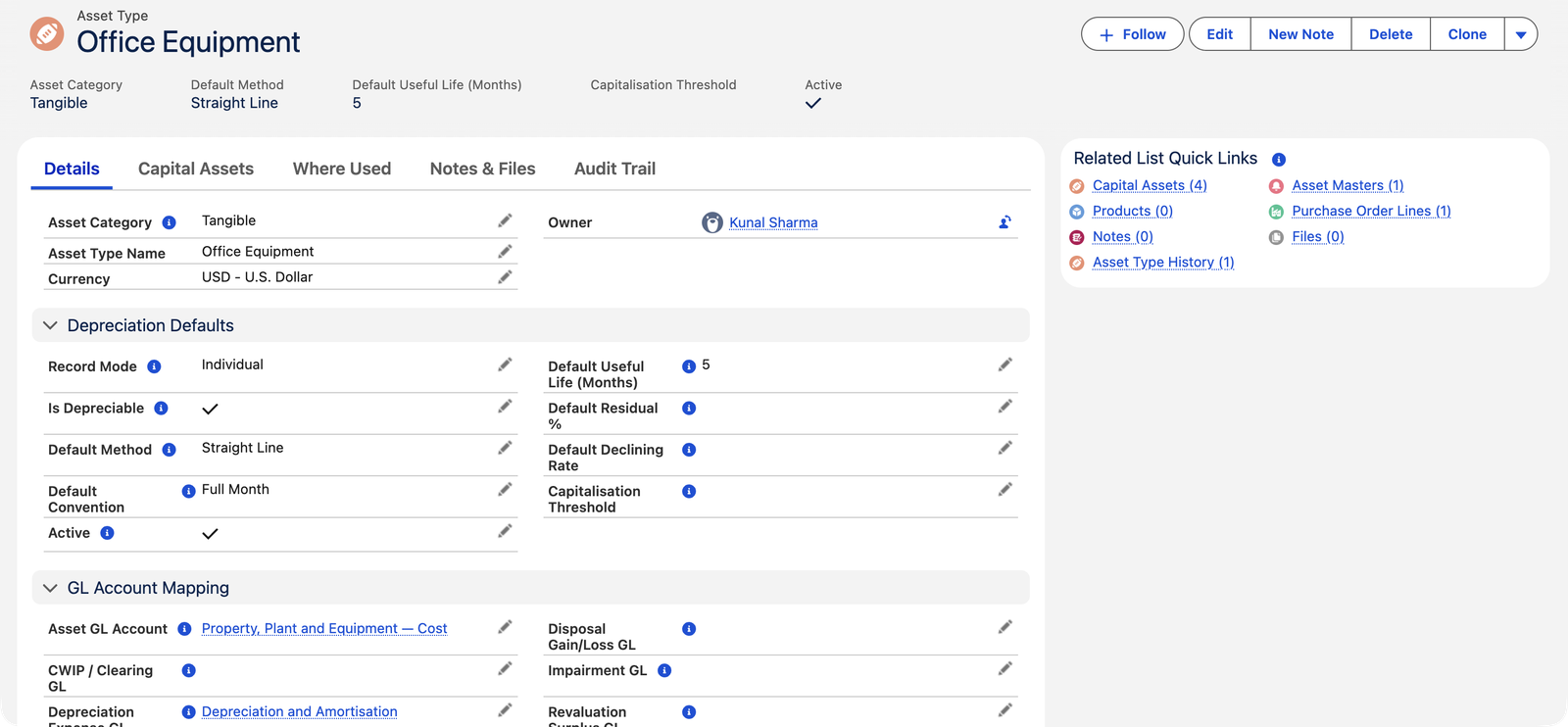The width and height of the screenshot is (1568, 727).
Task: Click the change owner icon beside Kunal Sharma
Action: [1004, 222]
